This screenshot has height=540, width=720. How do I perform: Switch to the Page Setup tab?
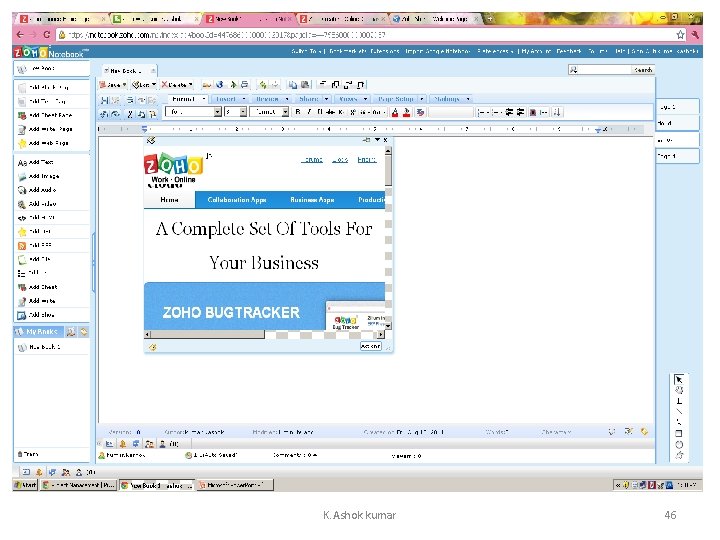click(x=395, y=99)
